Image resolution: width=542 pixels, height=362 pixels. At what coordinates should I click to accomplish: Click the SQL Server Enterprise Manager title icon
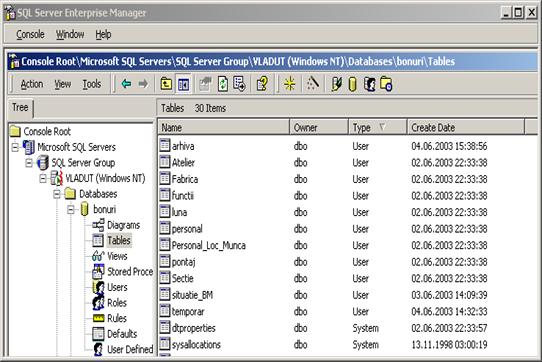pyautogui.click(x=10, y=13)
